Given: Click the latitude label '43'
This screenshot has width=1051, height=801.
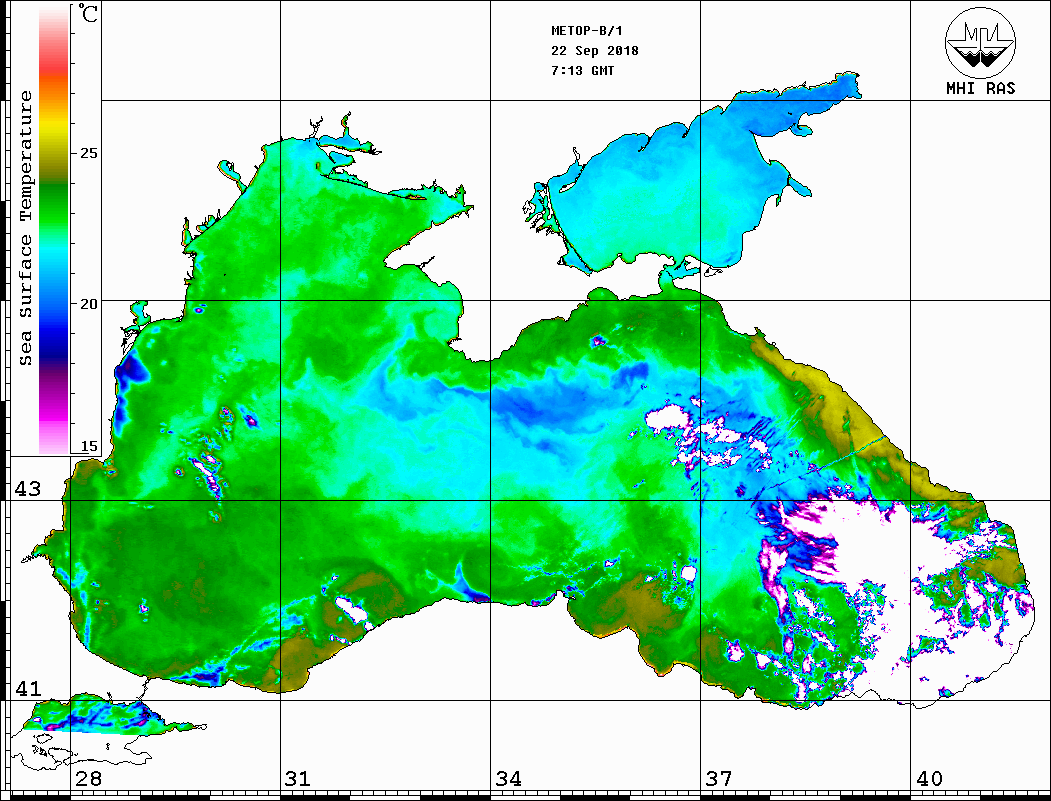Looking at the screenshot, I should (28, 489).
